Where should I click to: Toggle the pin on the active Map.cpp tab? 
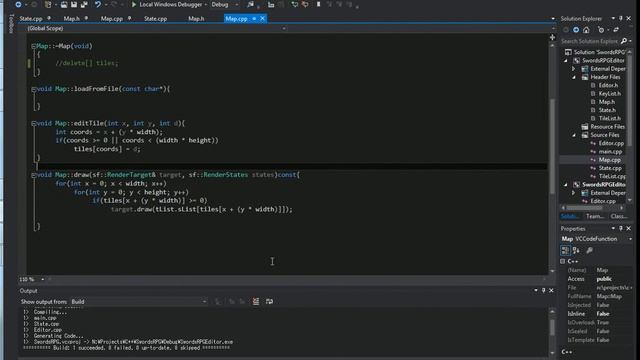coord(254,18)
